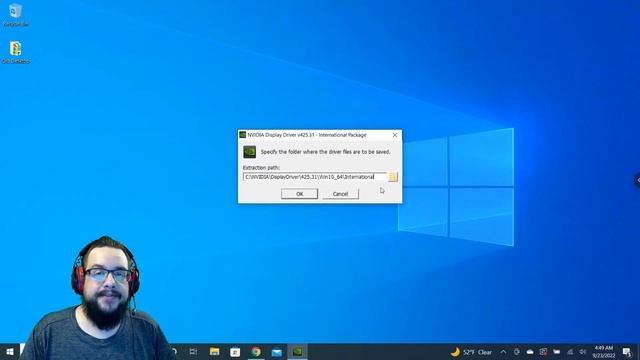
Task: Expand hidden system tray icons
Action: click(x=503, y=352)
